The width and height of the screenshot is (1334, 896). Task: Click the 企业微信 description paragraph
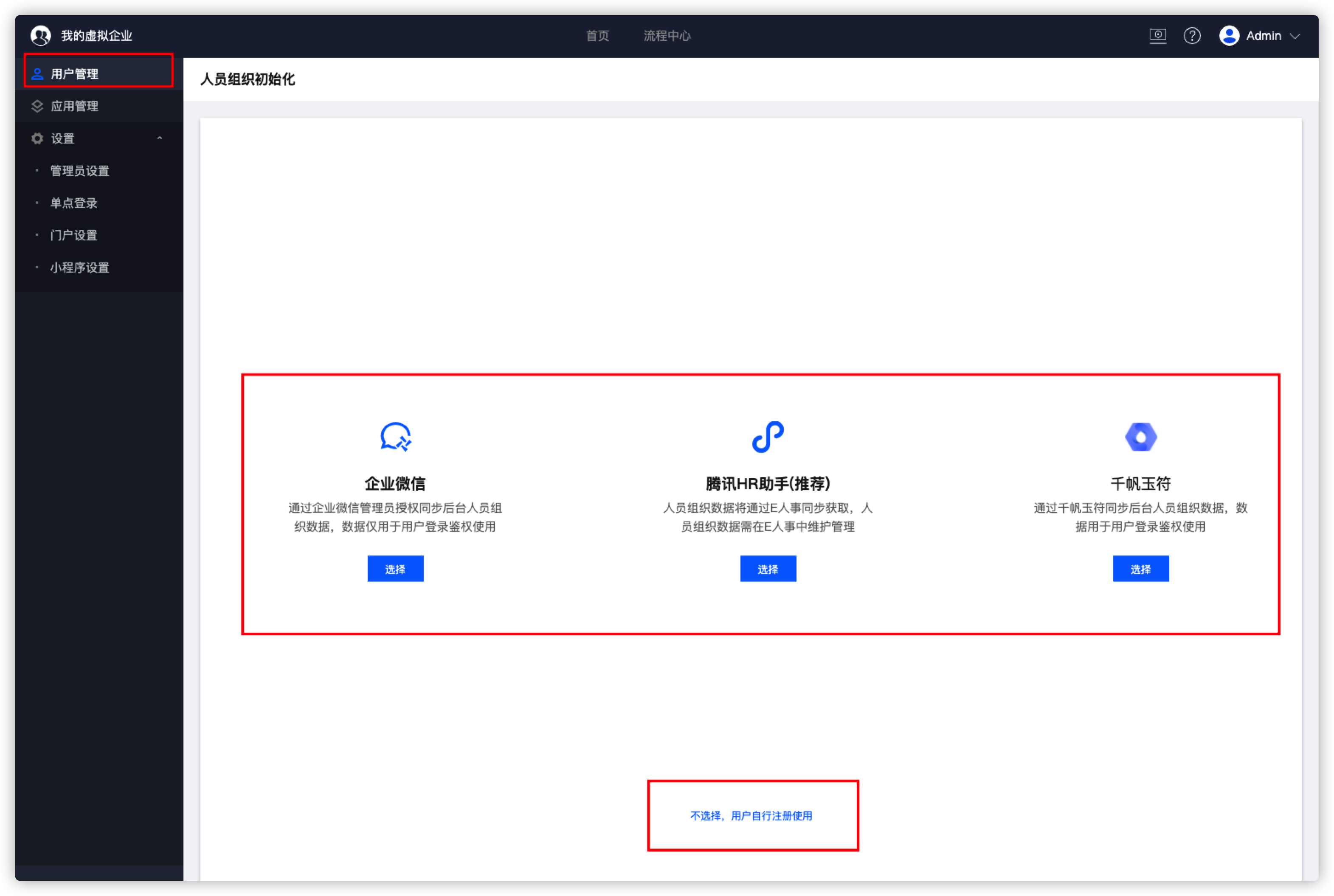[x=395, y=517]
